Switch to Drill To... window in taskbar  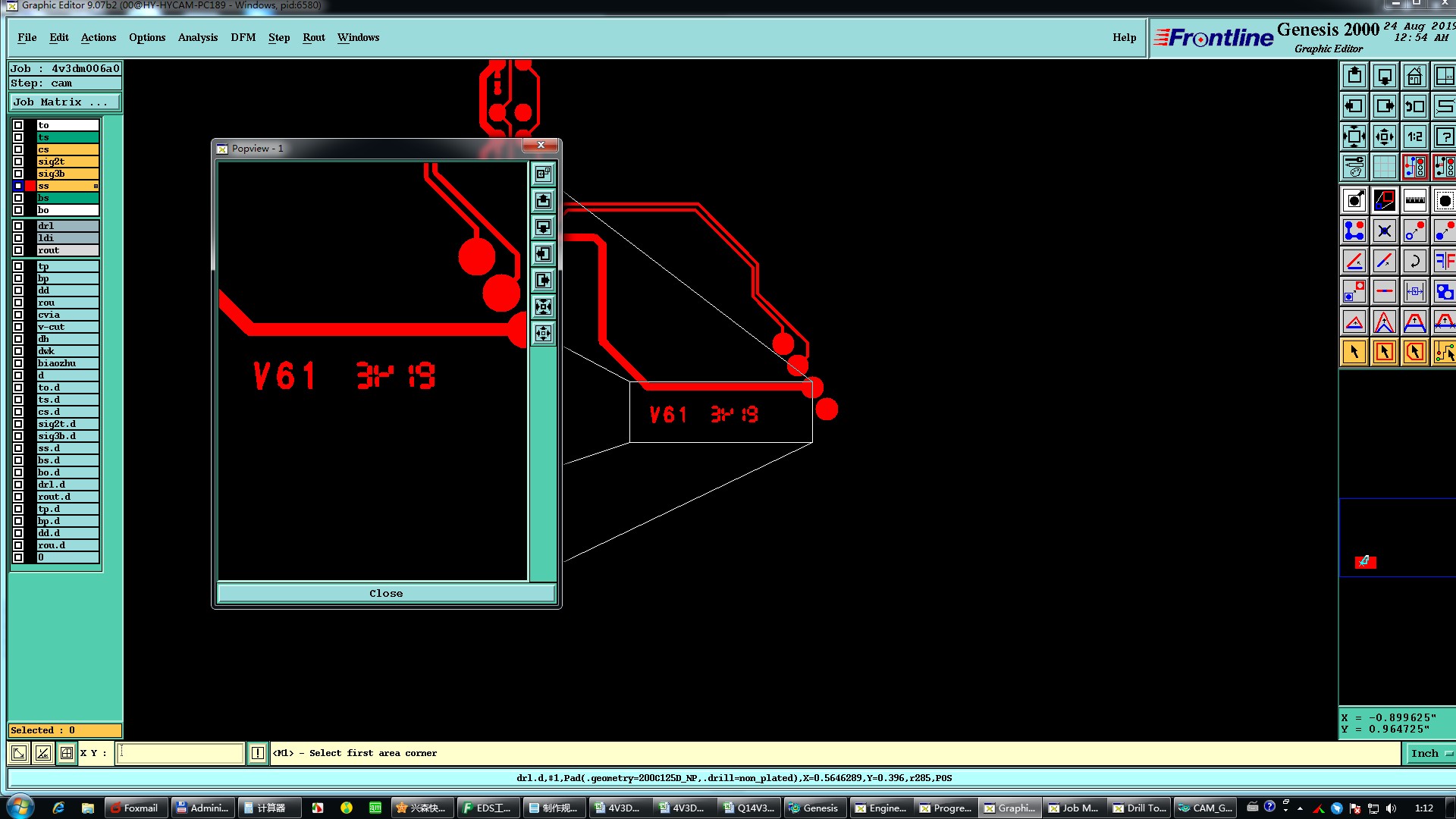coord(1139,808)
